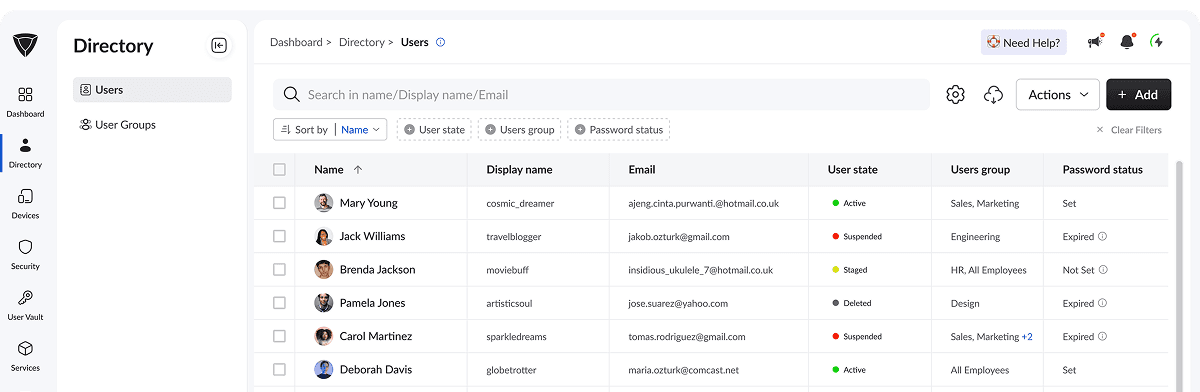The height and width of the screenshot is (392, 1200).
Task: Open announcements megaphone icon
Action: point(1095,42)
